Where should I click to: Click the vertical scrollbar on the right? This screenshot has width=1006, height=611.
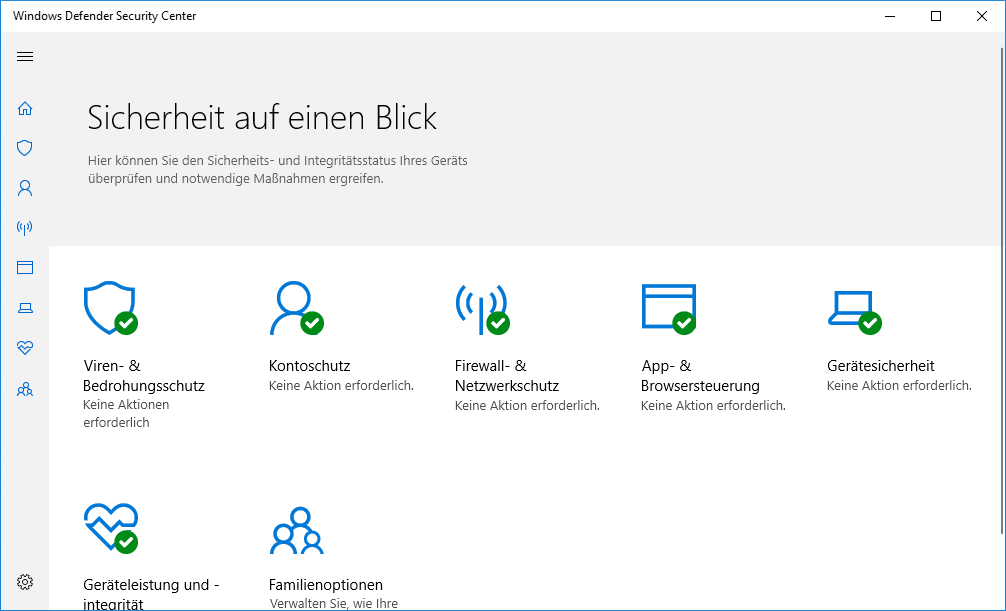1002,289
